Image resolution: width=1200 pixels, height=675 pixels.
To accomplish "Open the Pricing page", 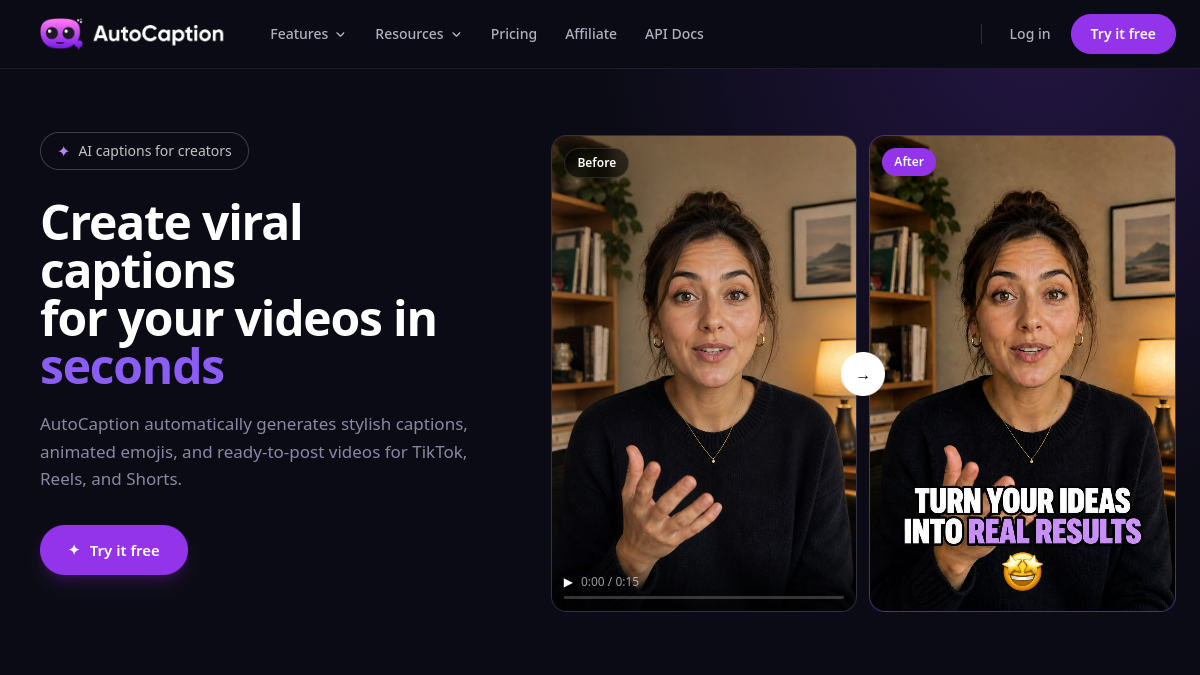I will point(514,34).
